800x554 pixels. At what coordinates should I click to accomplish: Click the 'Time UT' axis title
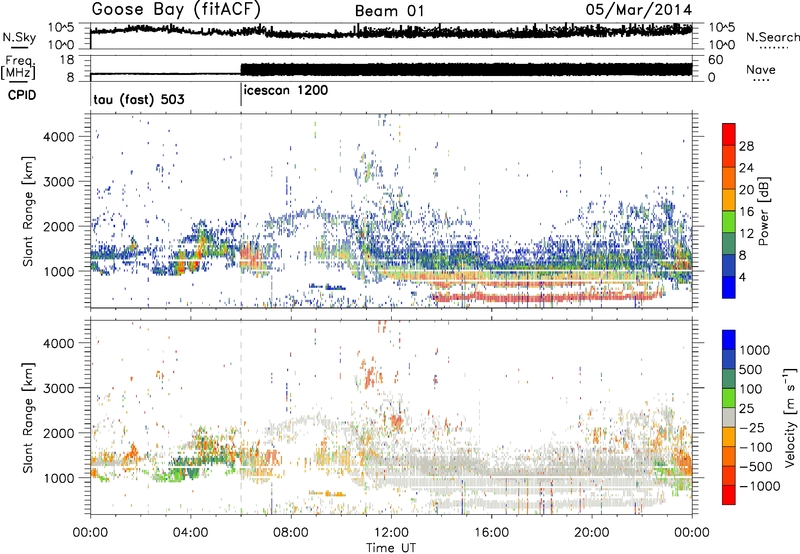(x=391, y=547)
